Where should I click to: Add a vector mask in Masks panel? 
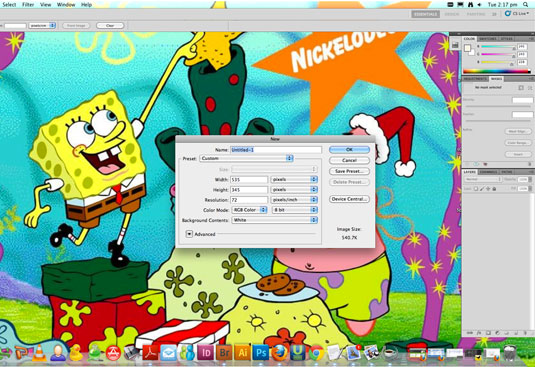[530, 88]
